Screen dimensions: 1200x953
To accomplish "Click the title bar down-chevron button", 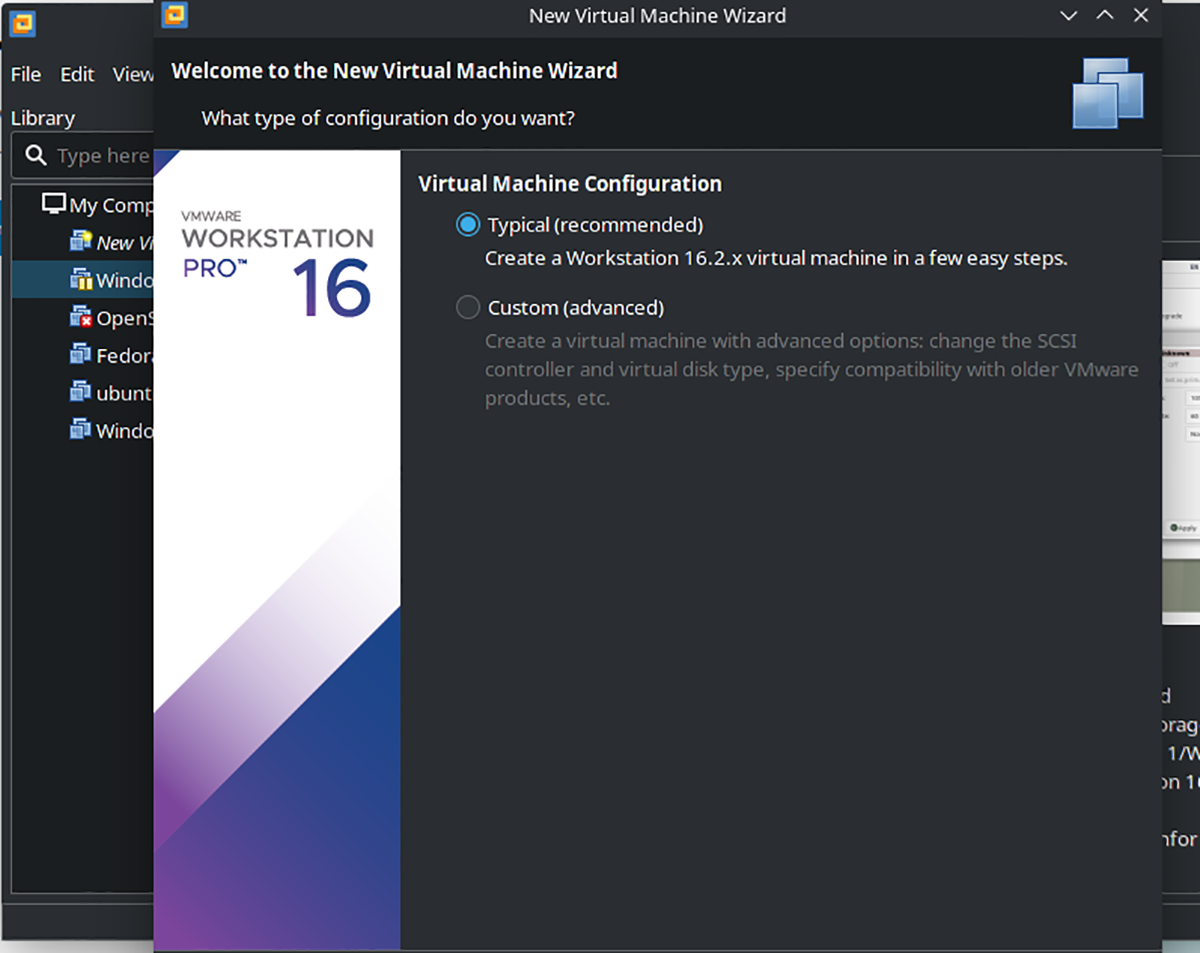I will pyautogui.click(x=1069, y=16).
